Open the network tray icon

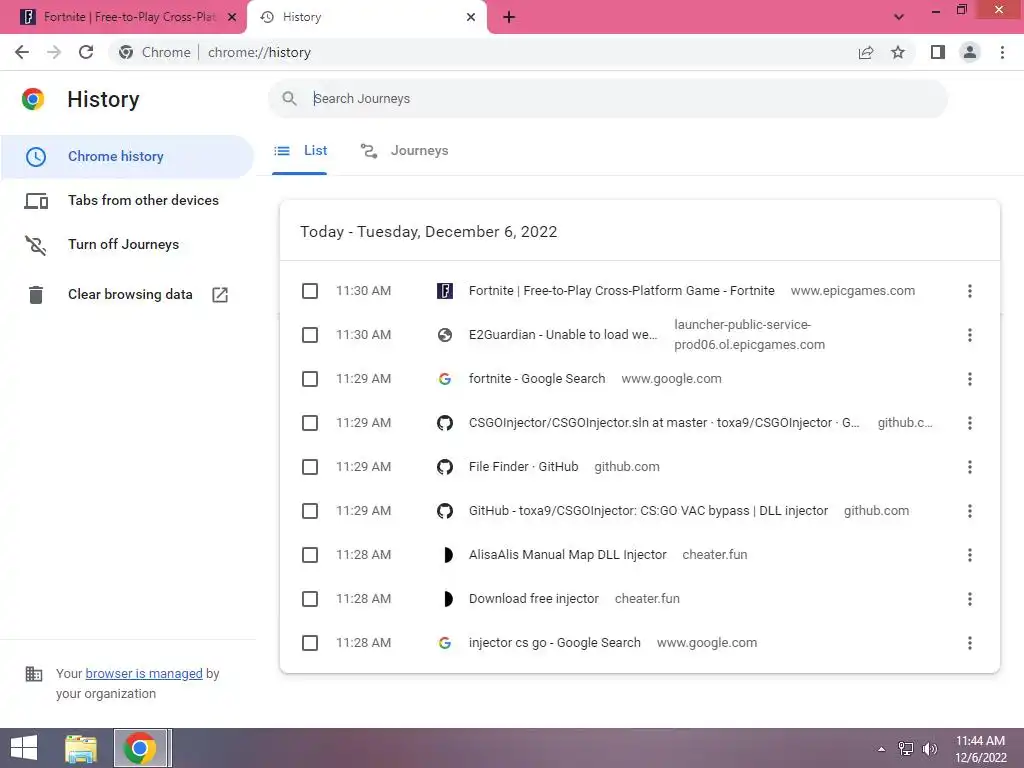[x=906, y=749]
